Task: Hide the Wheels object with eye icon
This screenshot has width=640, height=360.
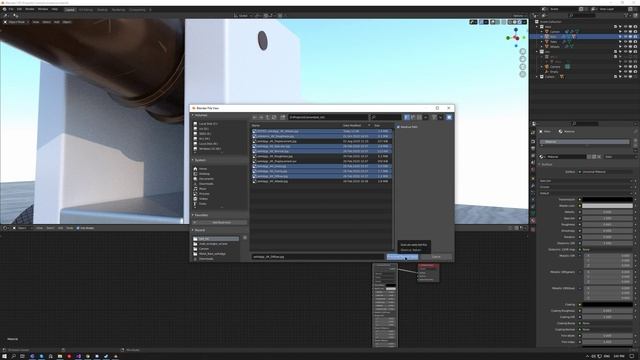Action: [x=625, y=47]
